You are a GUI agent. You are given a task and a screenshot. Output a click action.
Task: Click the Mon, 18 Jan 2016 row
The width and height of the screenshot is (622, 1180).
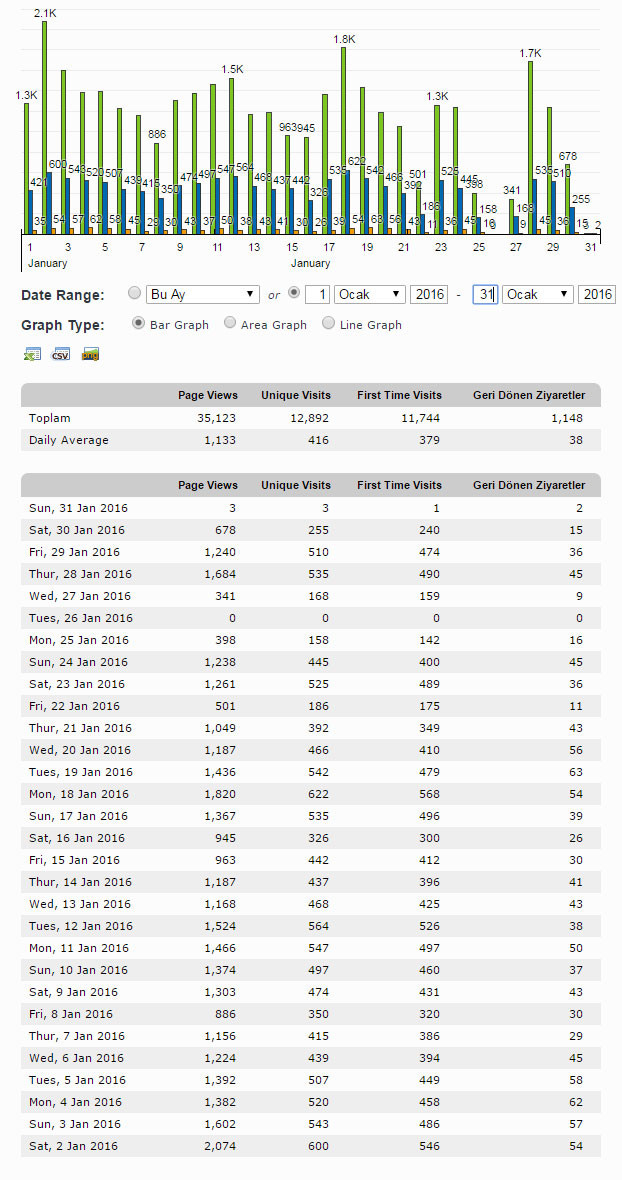point(311,794)
